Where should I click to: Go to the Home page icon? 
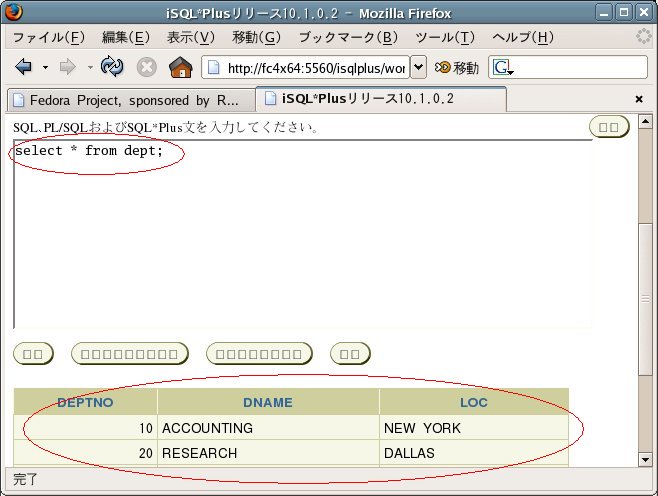tap(180, 67)
